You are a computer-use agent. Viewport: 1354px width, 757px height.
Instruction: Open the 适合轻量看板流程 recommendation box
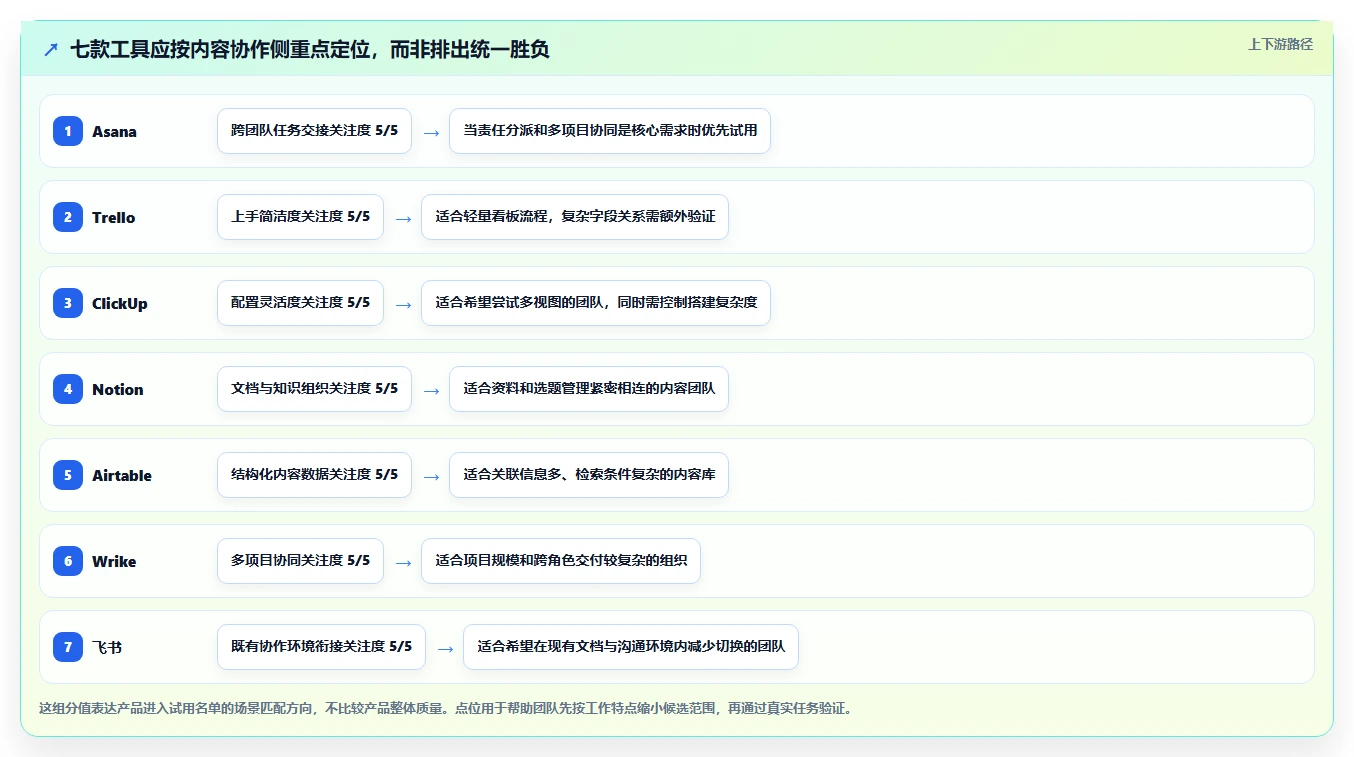click(575, 217)
